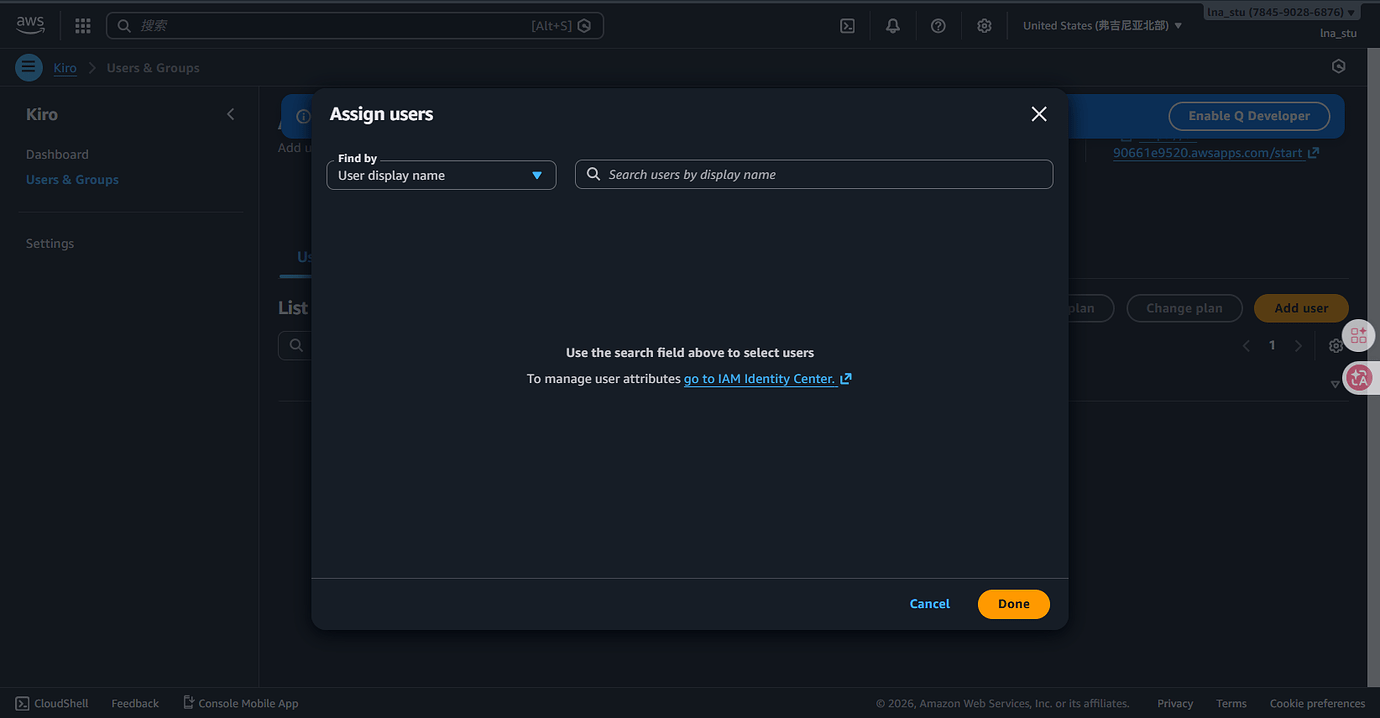Click the Change plan button
The width and height of the screenshot is (1380, 718).
coord(1184,308)
